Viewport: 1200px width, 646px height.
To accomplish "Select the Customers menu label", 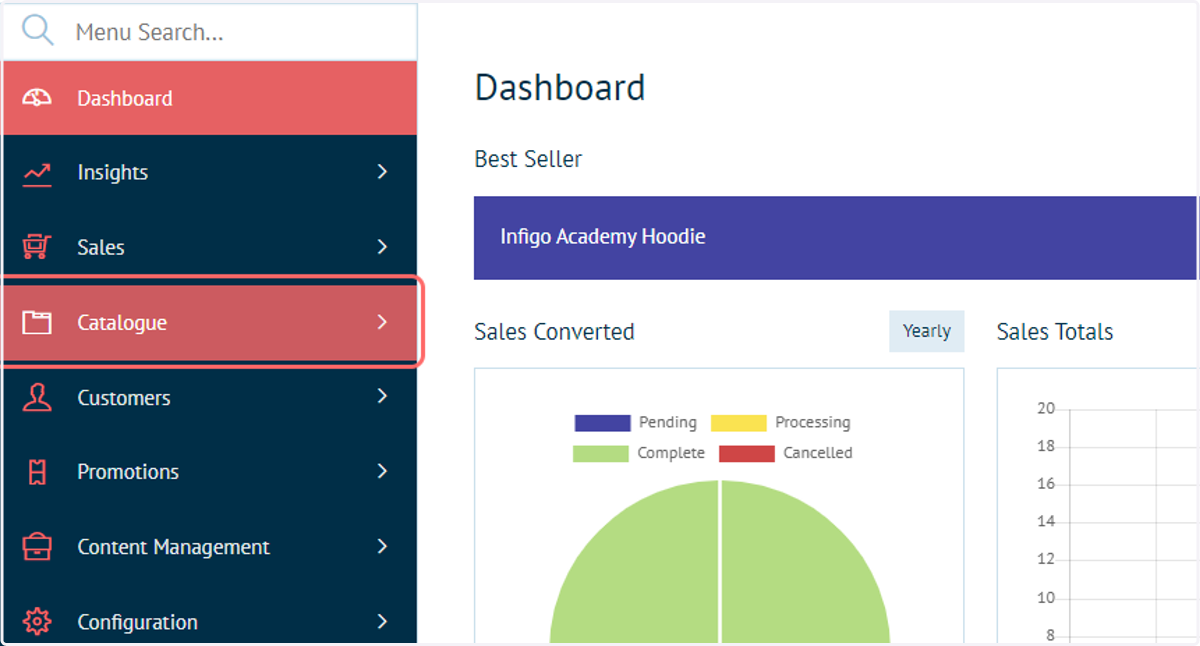I will point(124,397).
